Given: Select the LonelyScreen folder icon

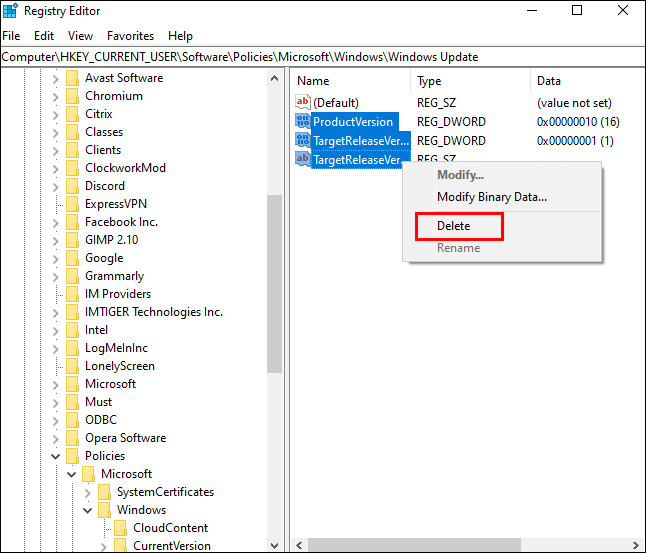Looking at the screenshot, I should tap(73, 366).
